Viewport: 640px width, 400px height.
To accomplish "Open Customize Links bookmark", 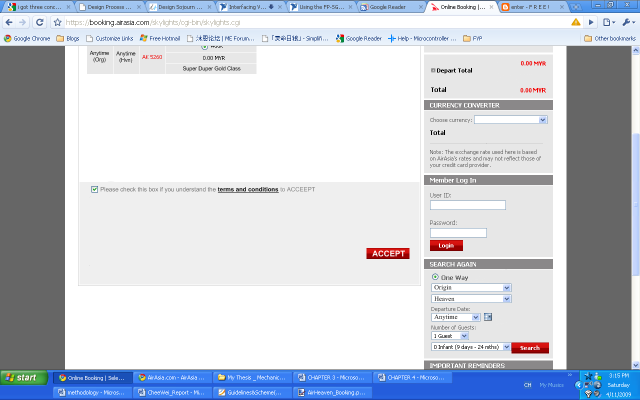I will 110,38.
